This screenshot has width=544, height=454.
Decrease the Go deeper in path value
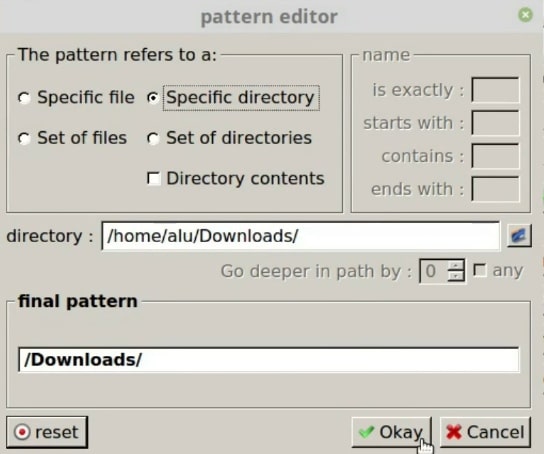click(456, 276)
